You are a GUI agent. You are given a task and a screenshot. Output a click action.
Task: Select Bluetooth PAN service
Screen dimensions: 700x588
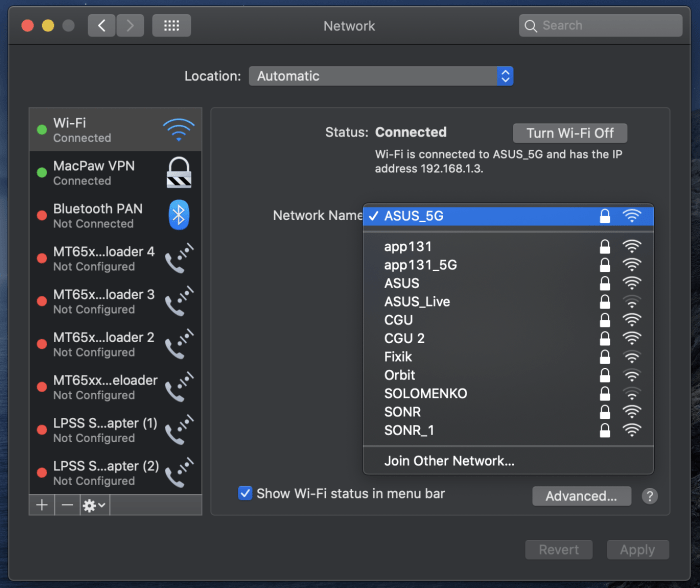[x=115, y=215]
